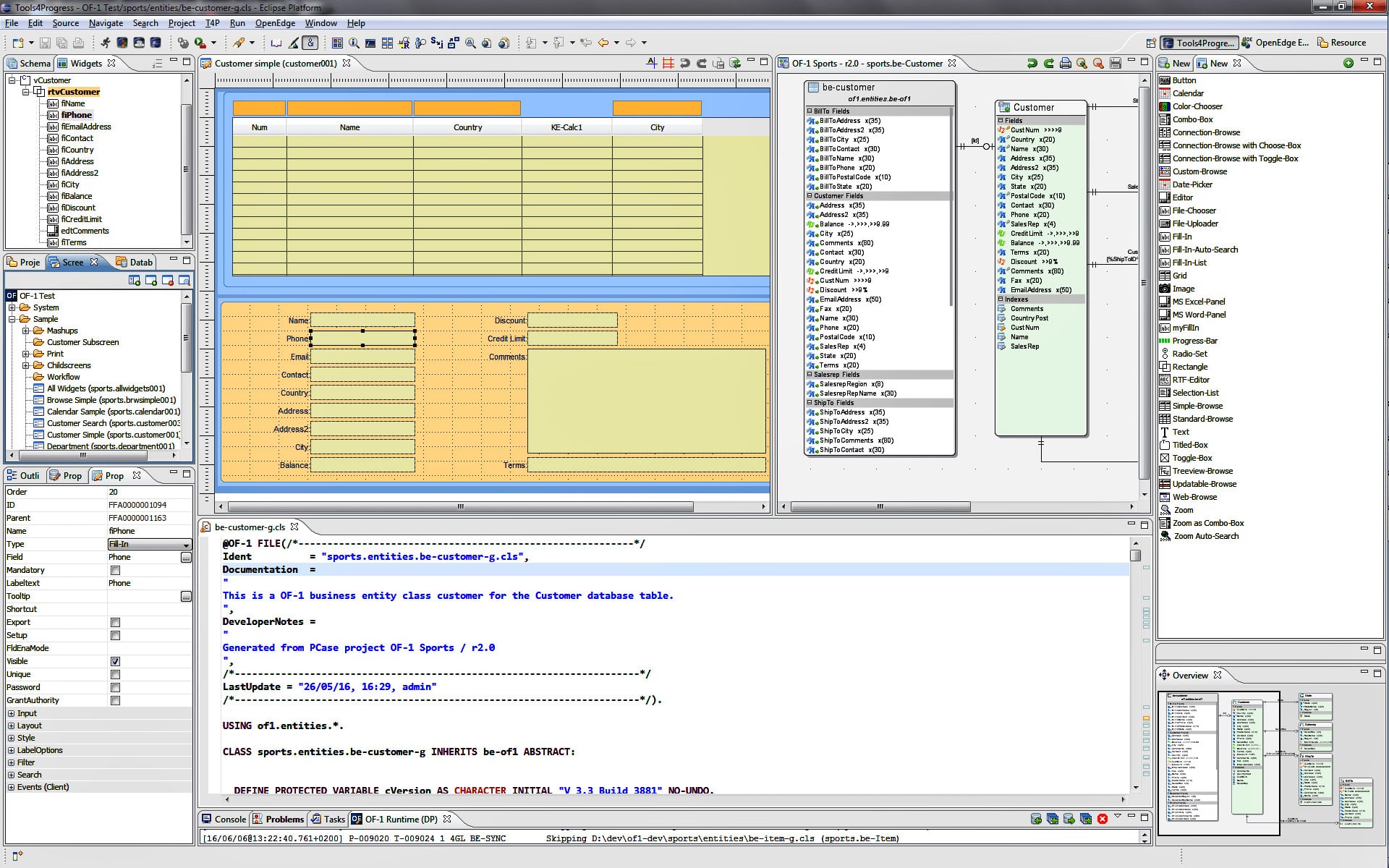Choose the Updatable-Browse widget

[x=1207, y=484]
